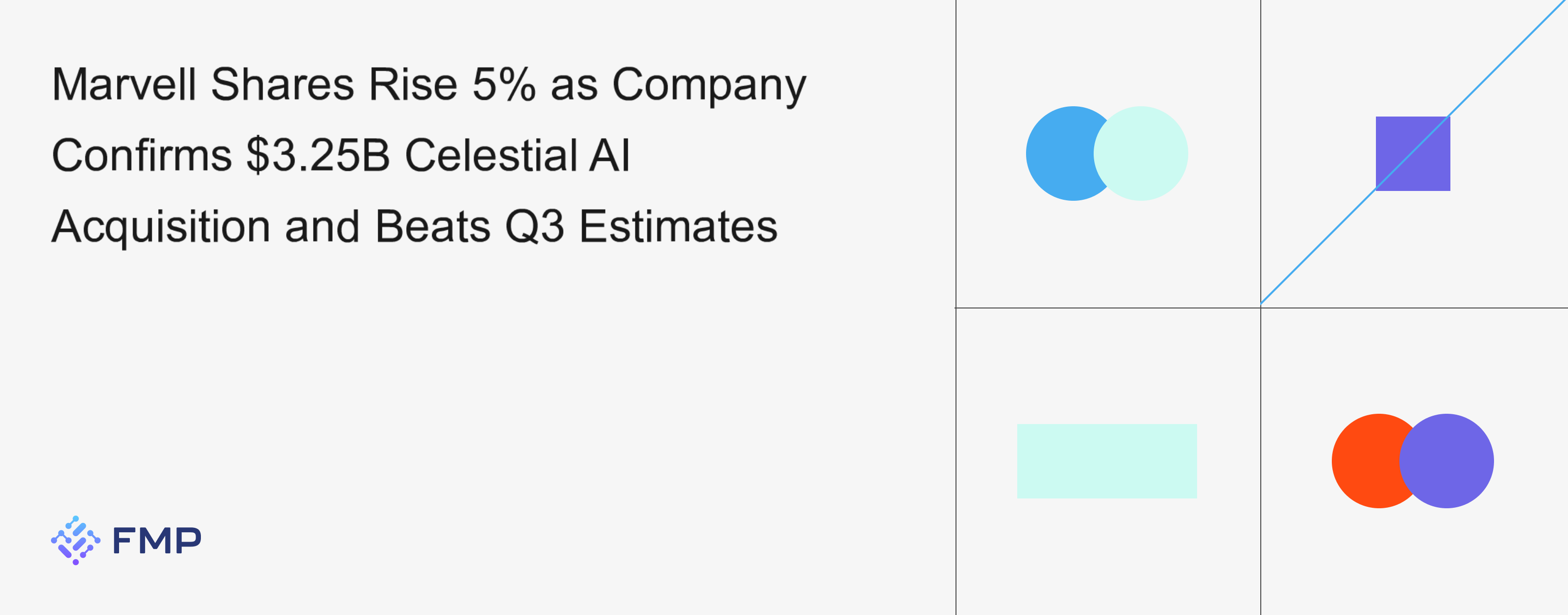Click the FMP diamond logo icon
The image size is (1568, 615).
tap(75, 540)
